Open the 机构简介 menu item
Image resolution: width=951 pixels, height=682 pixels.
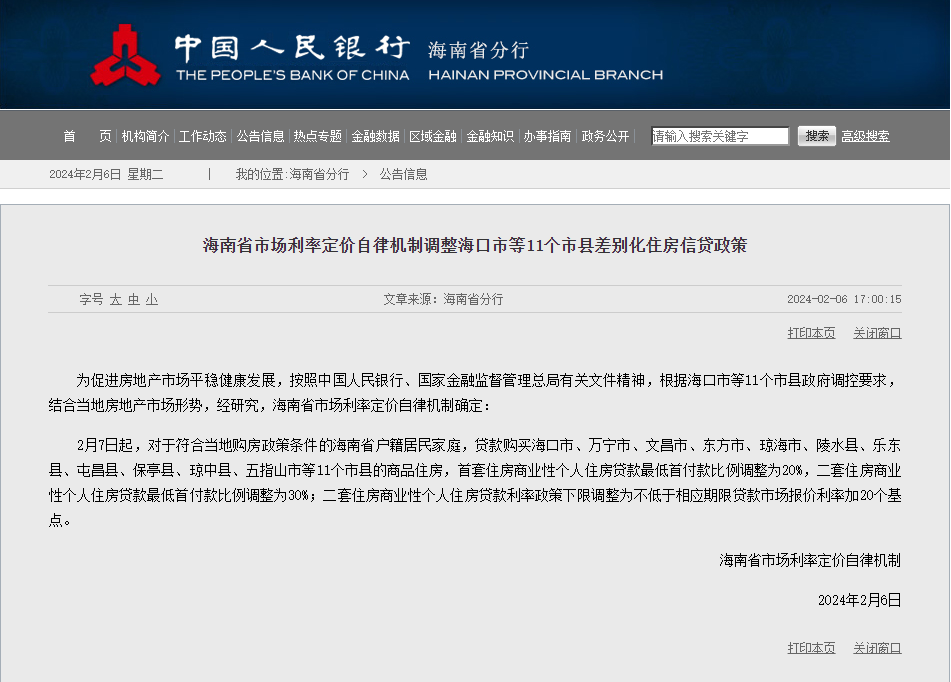pyautogui.click(x=145, y=136)
